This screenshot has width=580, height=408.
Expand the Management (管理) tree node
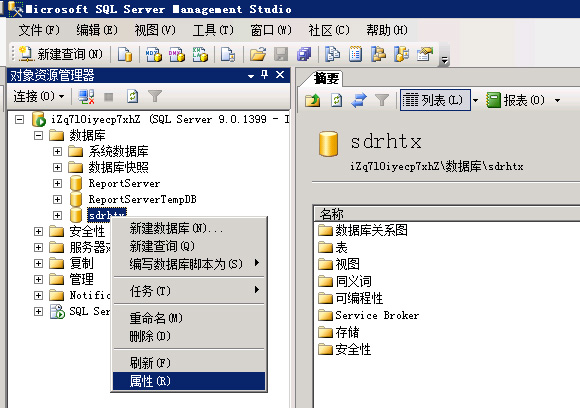pos(38,279)
